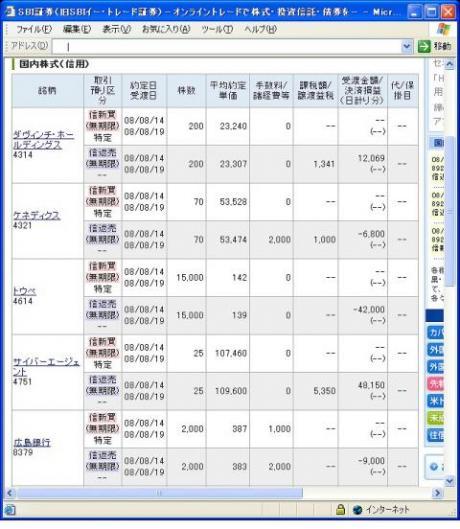This screenshot has height=529, width=460.
Task: Click the 約定日 受渡日 column header
Action: (x=144, y=90)
